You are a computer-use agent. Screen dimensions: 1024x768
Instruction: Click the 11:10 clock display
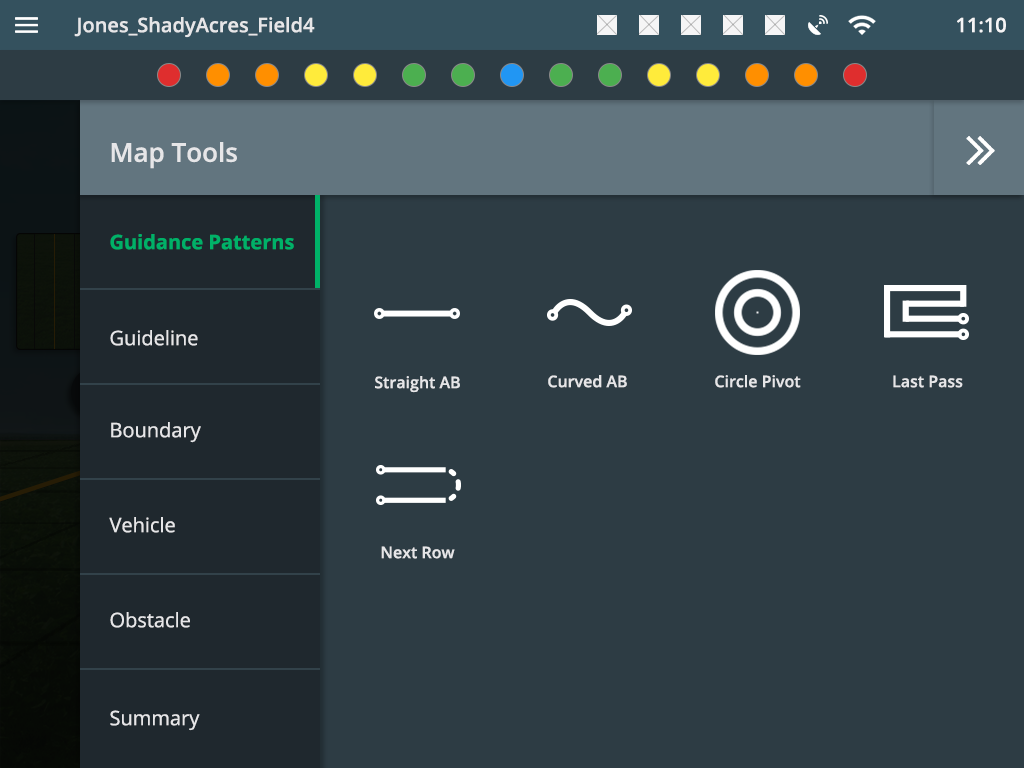coord(980,26)
